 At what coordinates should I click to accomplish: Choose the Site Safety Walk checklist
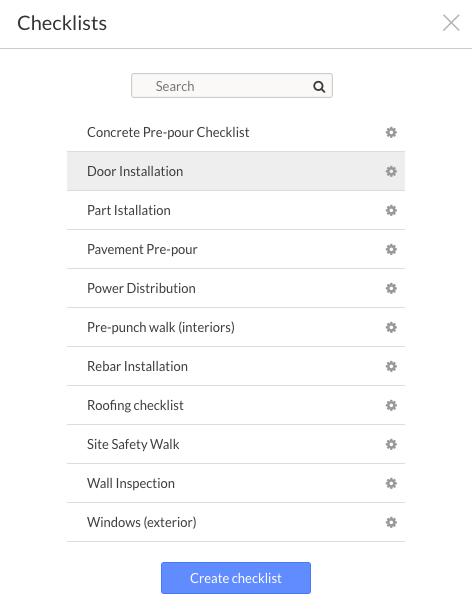236,444
